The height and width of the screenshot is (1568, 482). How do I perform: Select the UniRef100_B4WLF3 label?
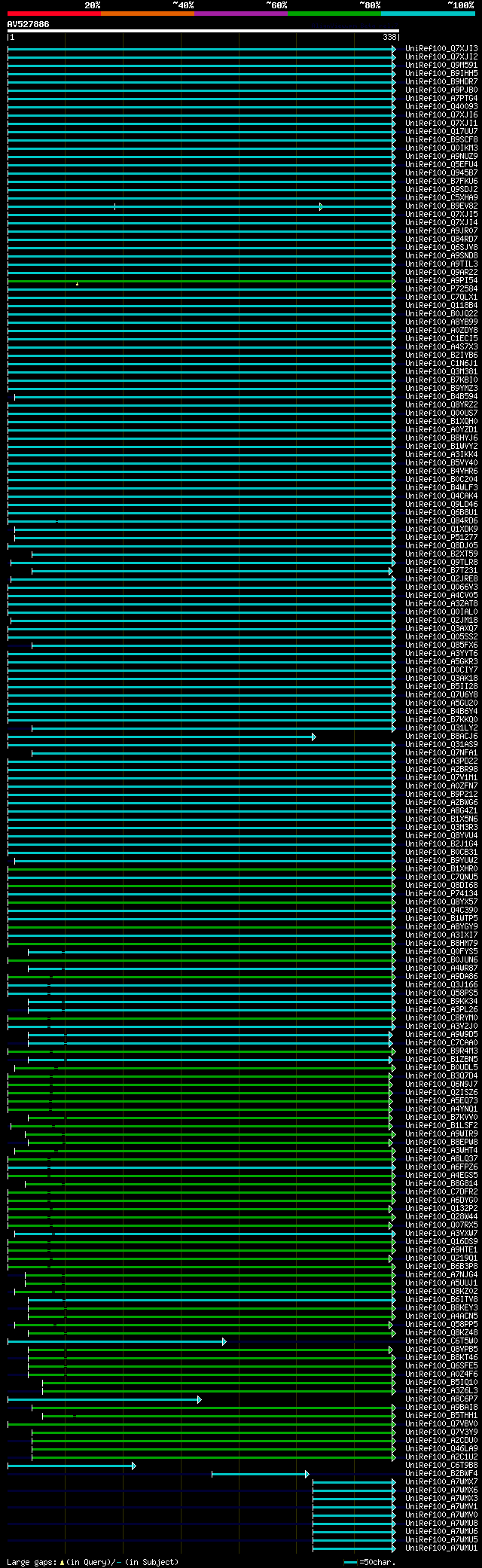[x=441, y=487]
